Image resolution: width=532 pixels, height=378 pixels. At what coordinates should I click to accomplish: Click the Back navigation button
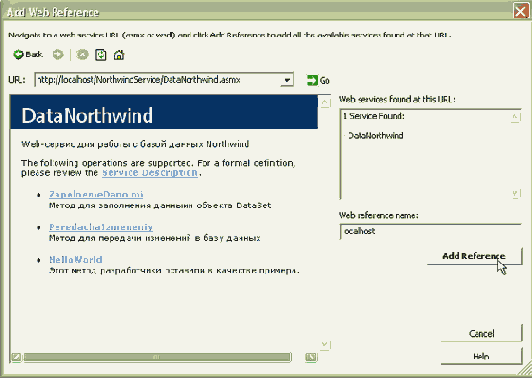[28, 55]
